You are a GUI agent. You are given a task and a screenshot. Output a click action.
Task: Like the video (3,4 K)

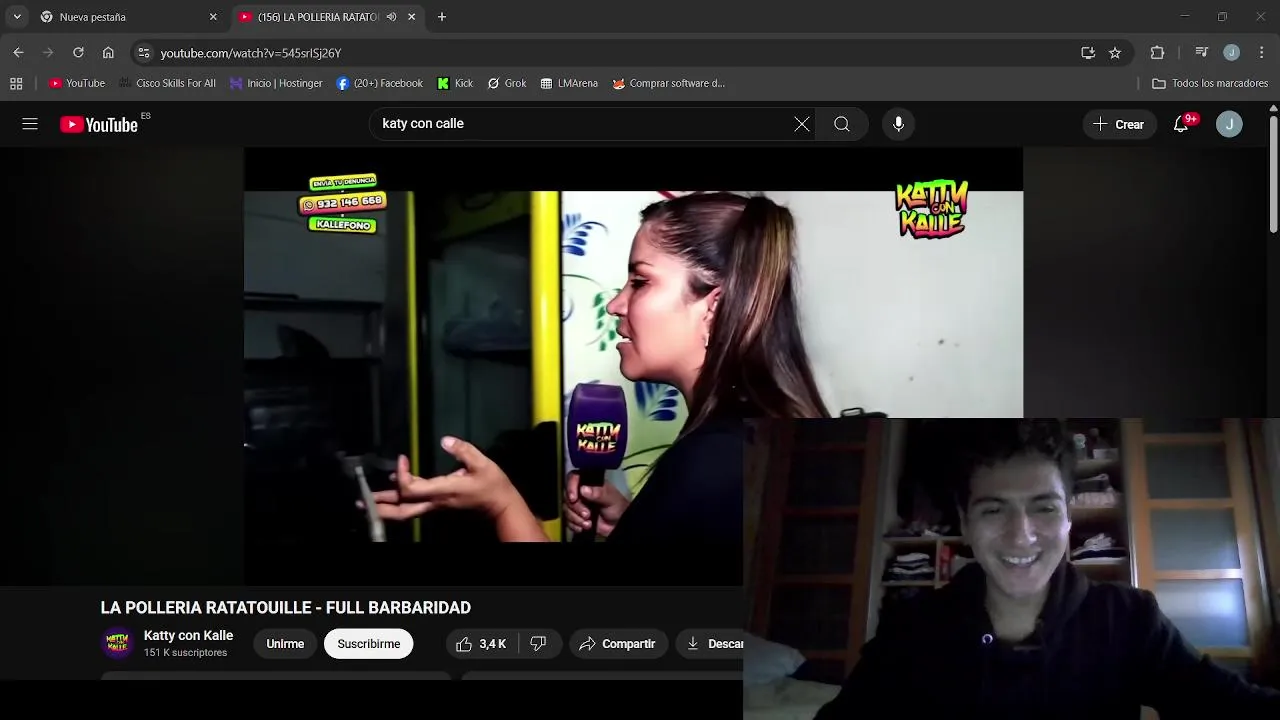[482, 644]
